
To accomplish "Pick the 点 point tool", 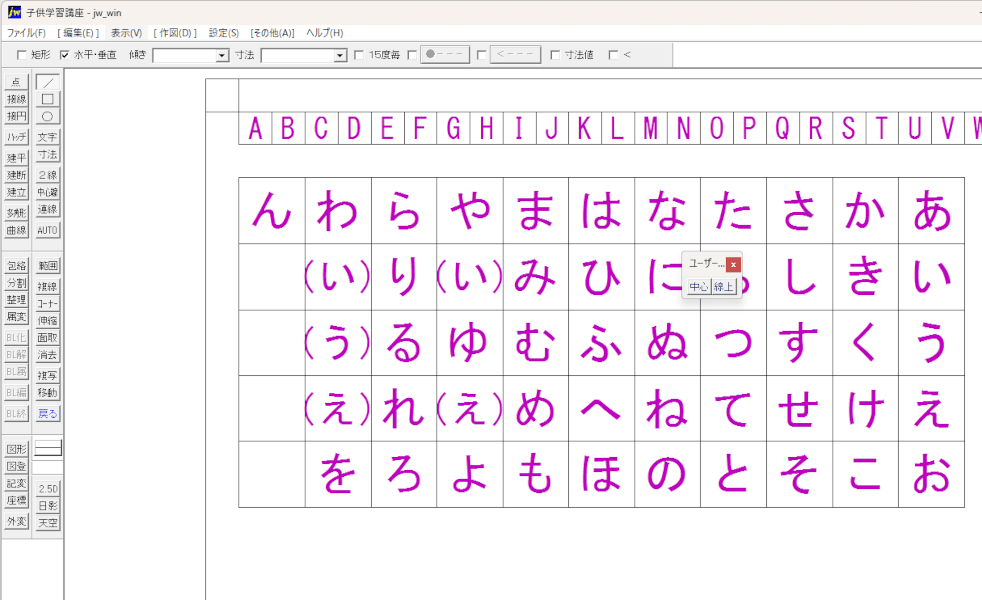I will pyautogui.click(x=16, y=82).
